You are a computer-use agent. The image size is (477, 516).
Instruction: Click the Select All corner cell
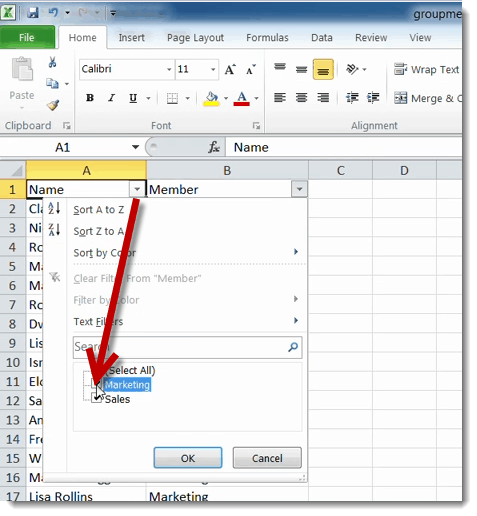point(13,170)
